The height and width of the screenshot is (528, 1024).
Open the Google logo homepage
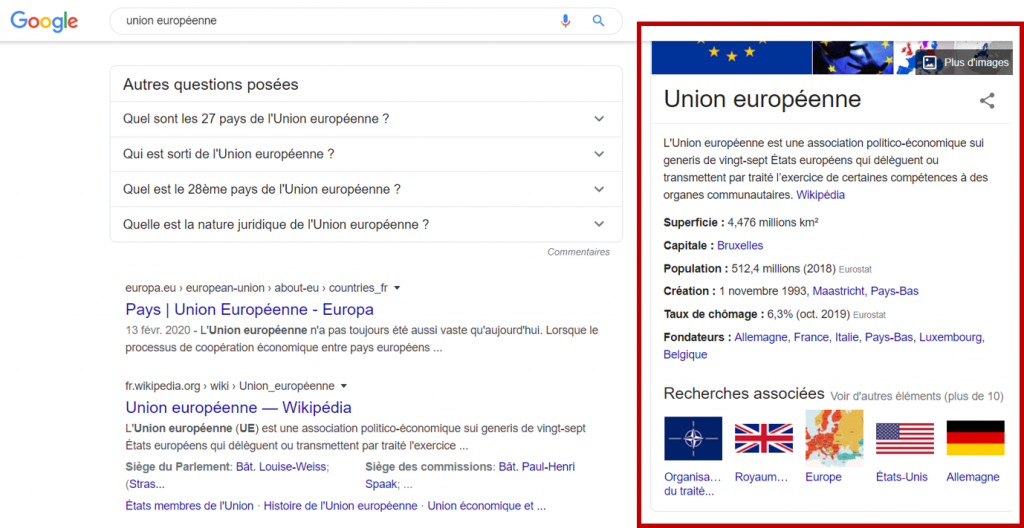coord(44,22)
